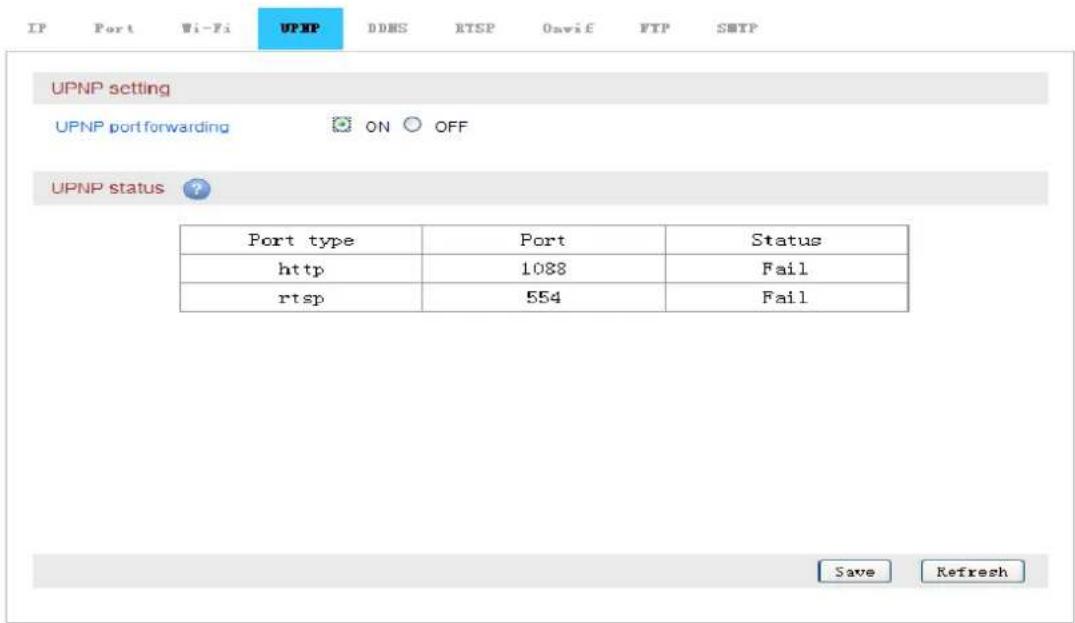Viewport: 1075px width, 623px height.
Task: Click the Fail status in rtsp row
Action: (786, 297)
